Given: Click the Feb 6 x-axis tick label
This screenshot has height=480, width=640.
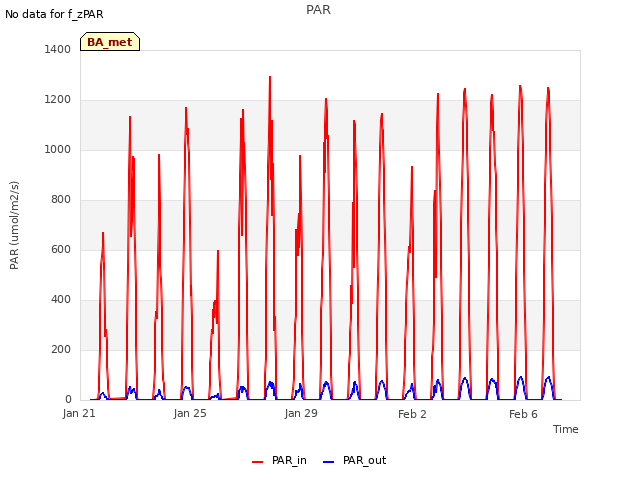Looking at the screenshot, I should pyautogui.click(x=523, y=414).
